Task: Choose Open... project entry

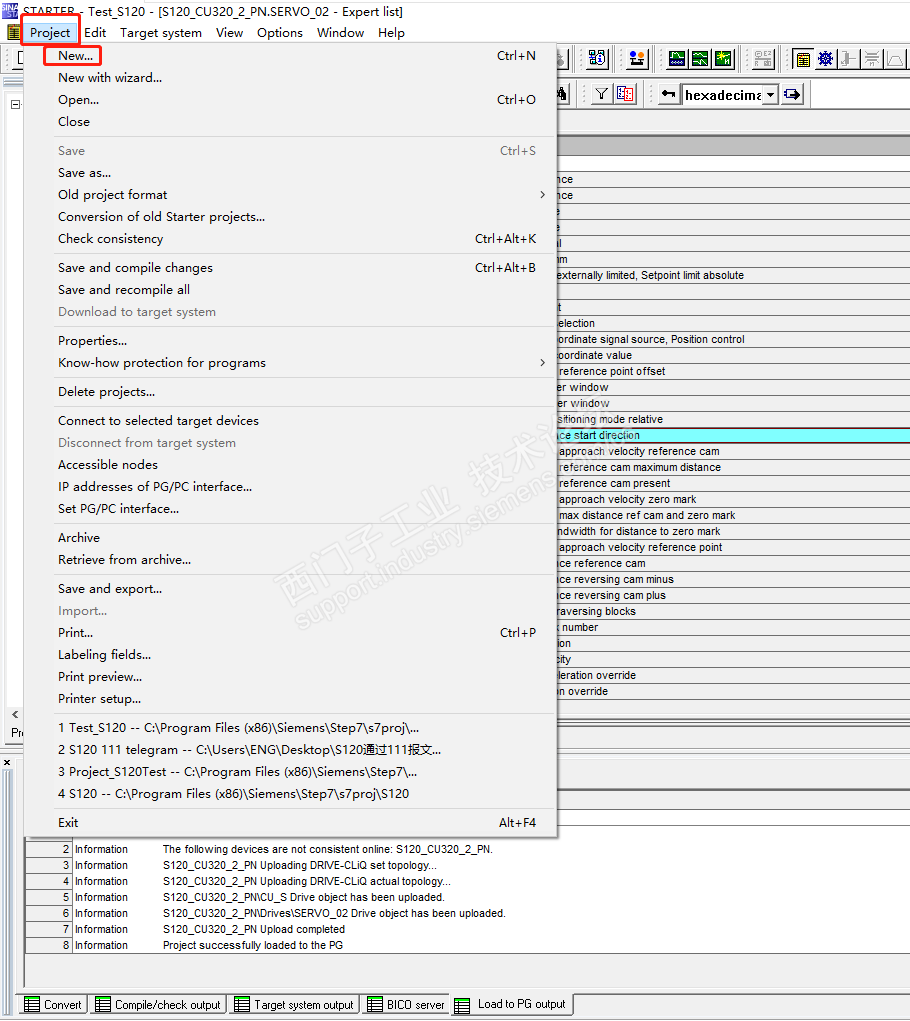Action: [x=78, y=100]
